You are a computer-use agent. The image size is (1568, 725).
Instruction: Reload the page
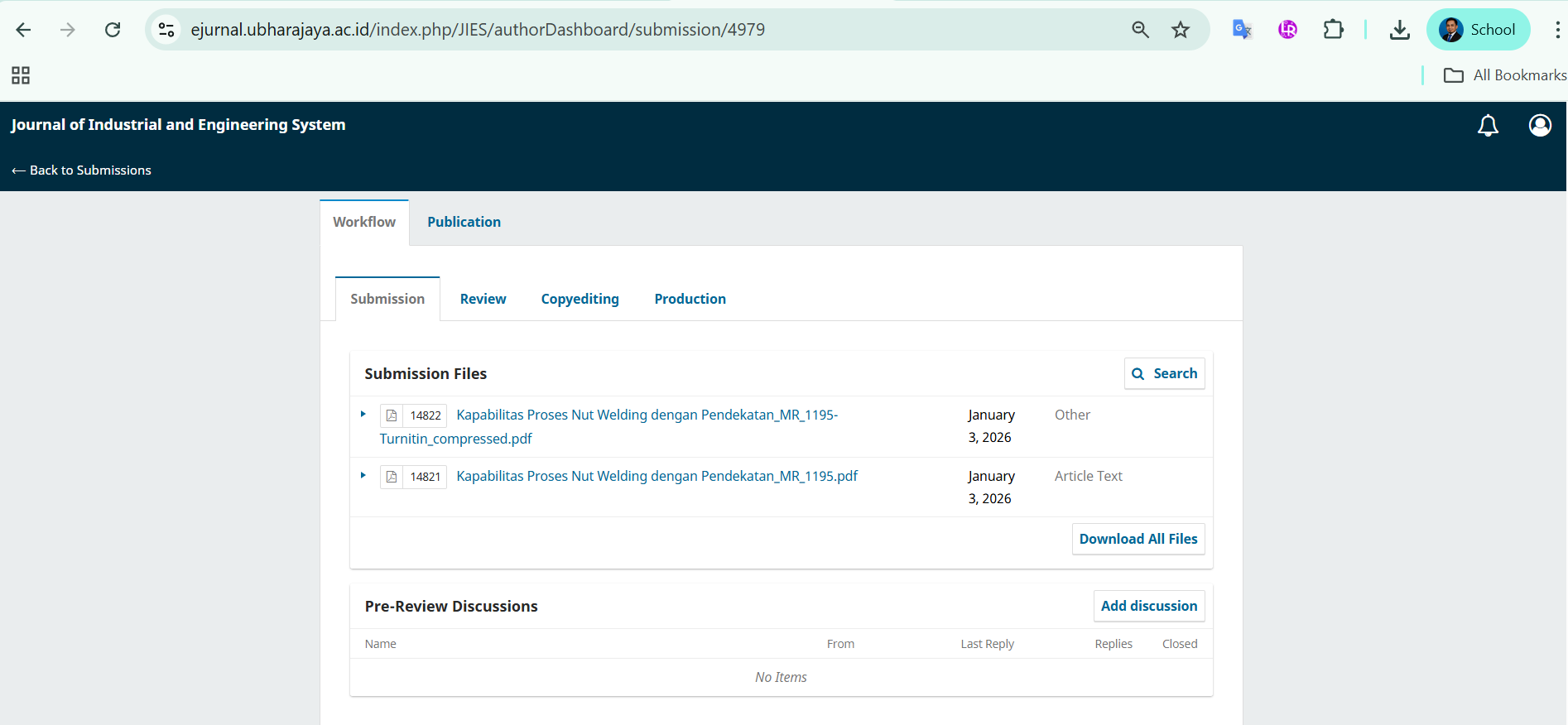click(113, 30)
